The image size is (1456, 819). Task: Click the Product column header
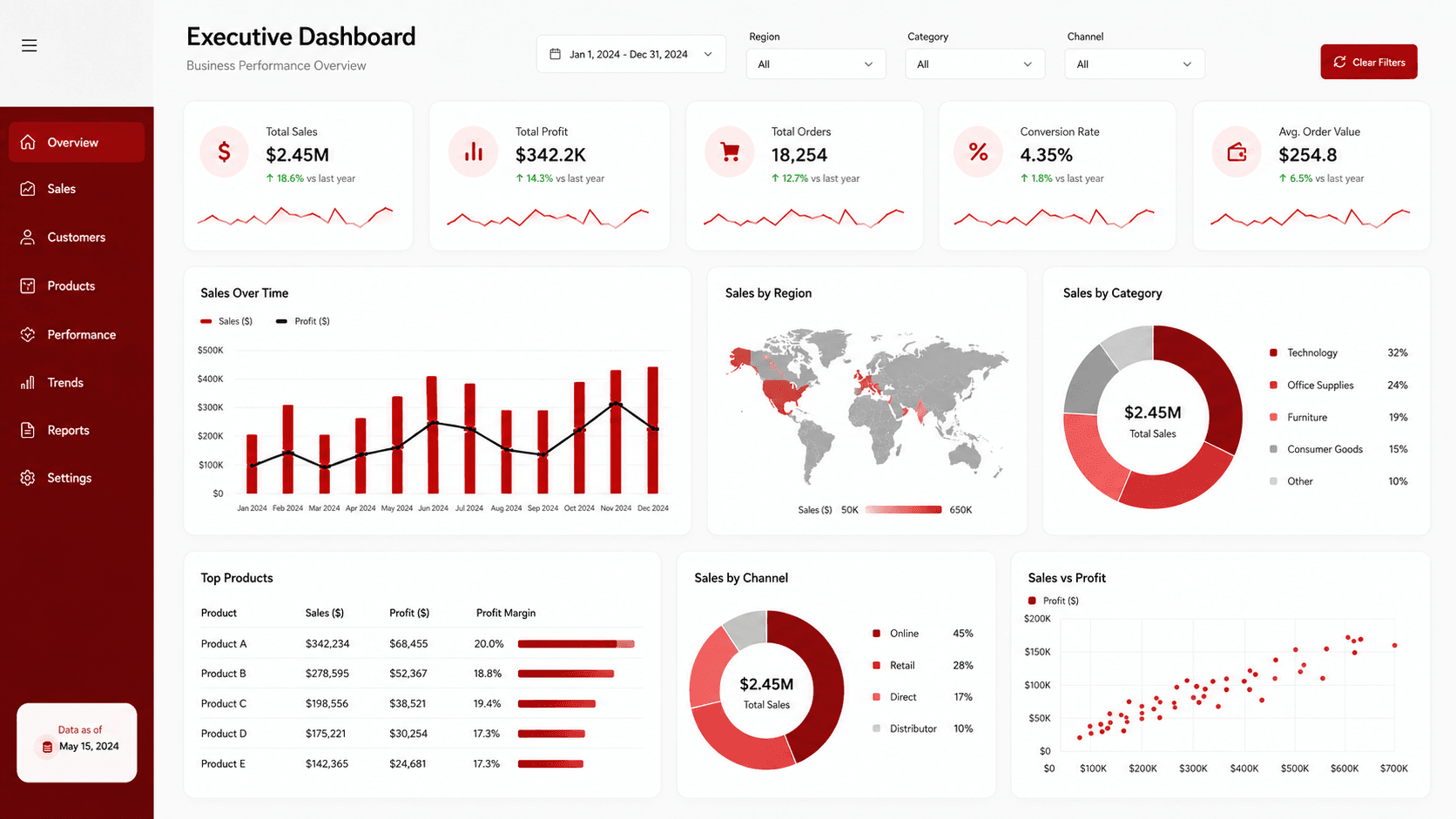point(219,613)
